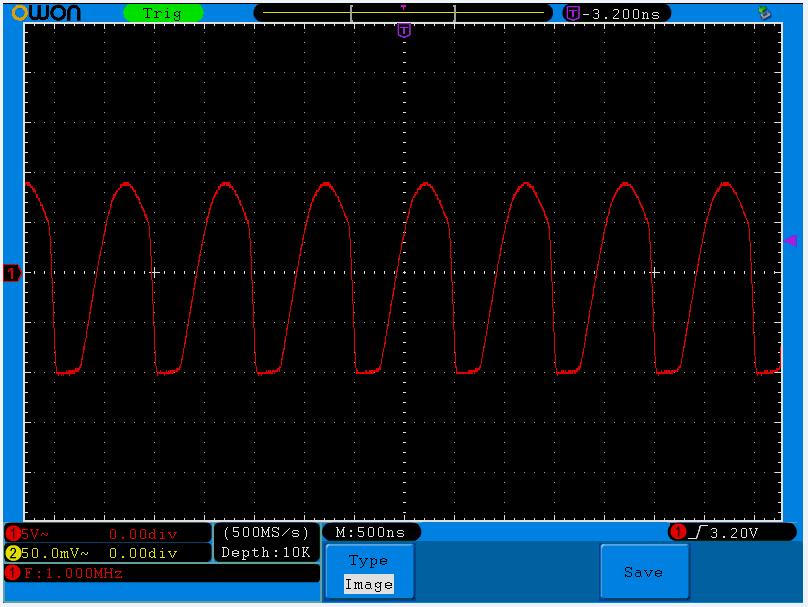This screenshot has width=808, height=607.
Task: Click the red channel 1 zero-level marker
Action: point(12,272)
